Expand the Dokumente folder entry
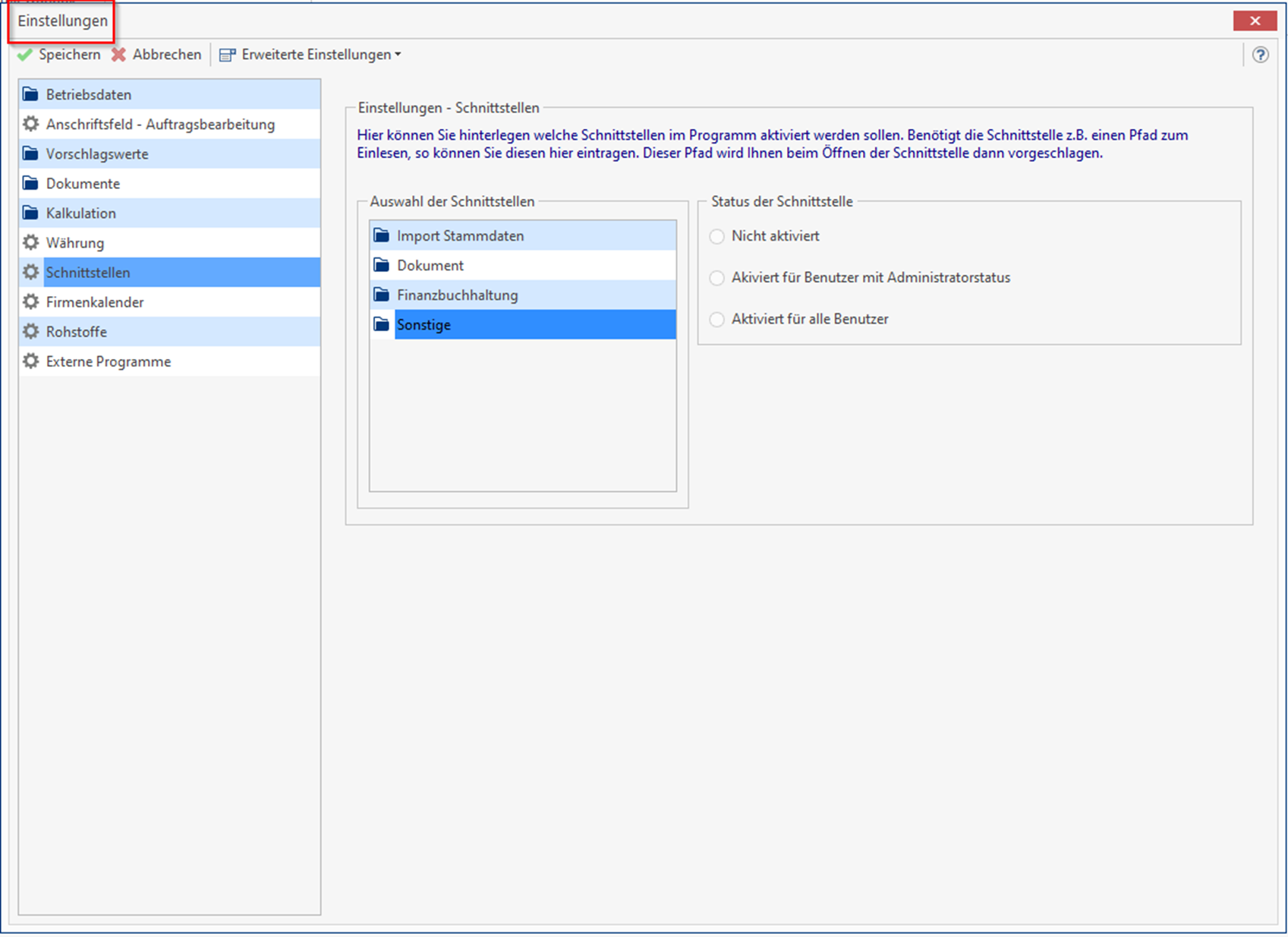The image size is (1288, 937). pos(83,184)
